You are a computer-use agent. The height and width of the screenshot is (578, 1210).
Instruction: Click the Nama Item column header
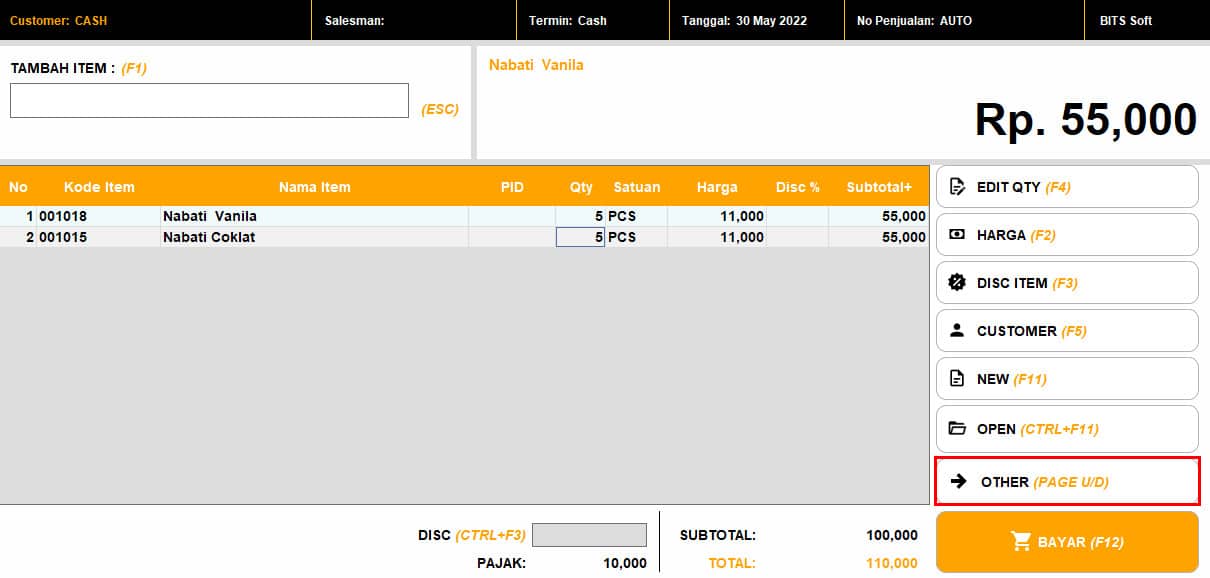314,187
